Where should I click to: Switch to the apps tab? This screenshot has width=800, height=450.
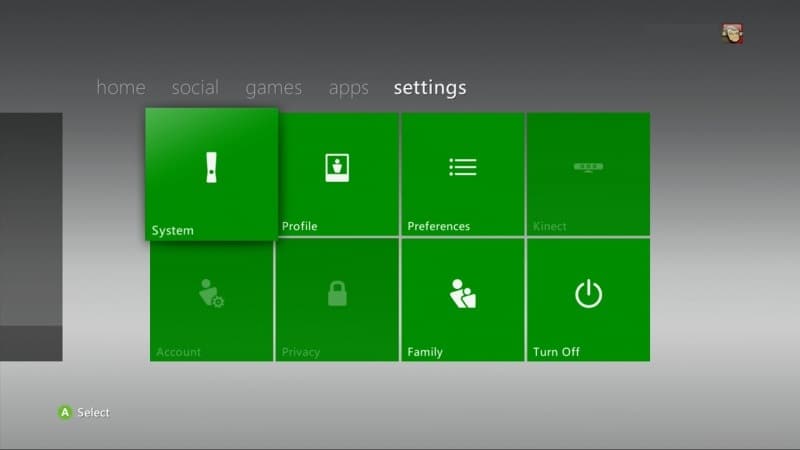pyautogui.click(x=348, y=88)
